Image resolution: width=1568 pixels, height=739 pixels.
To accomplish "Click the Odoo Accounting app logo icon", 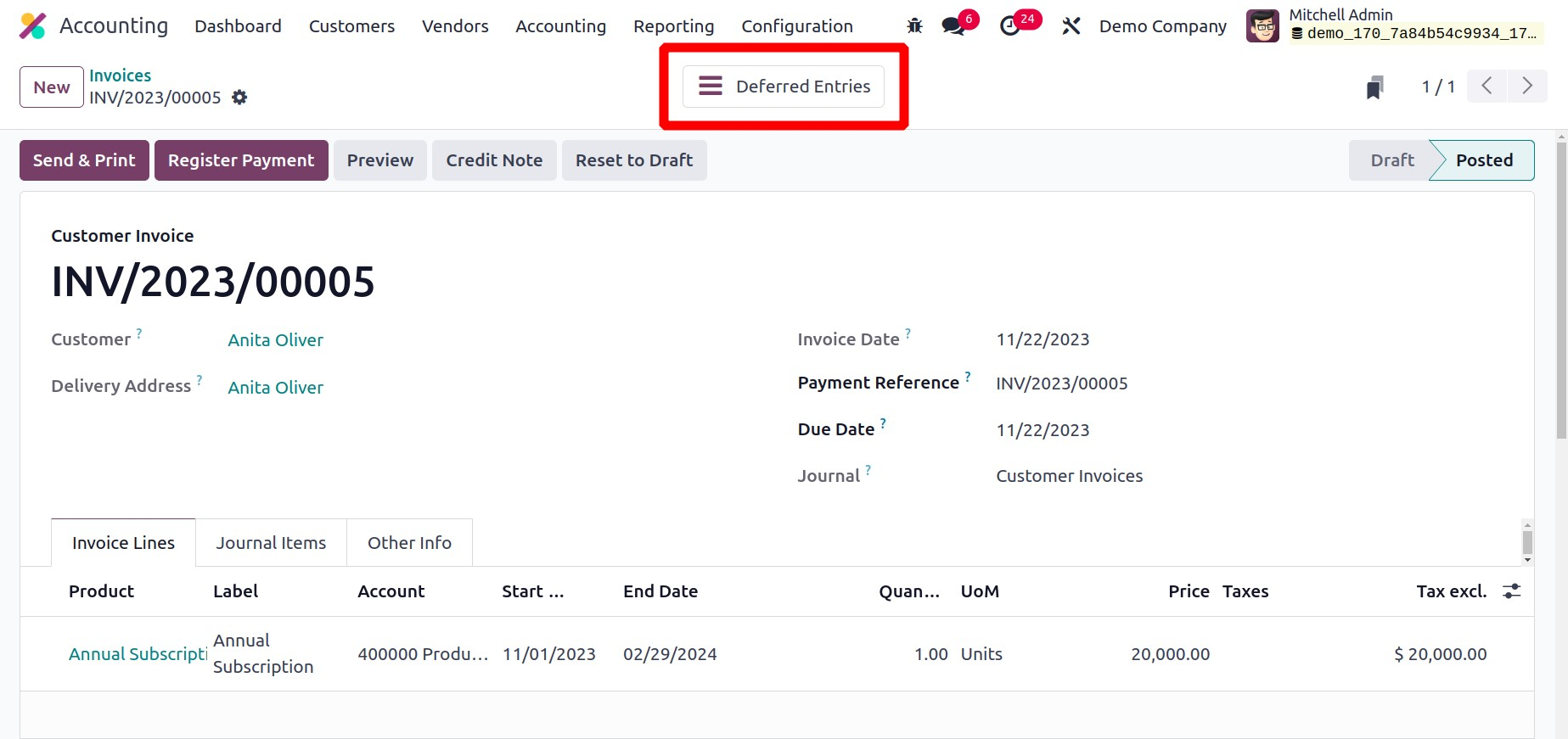I will coord(32,26).
